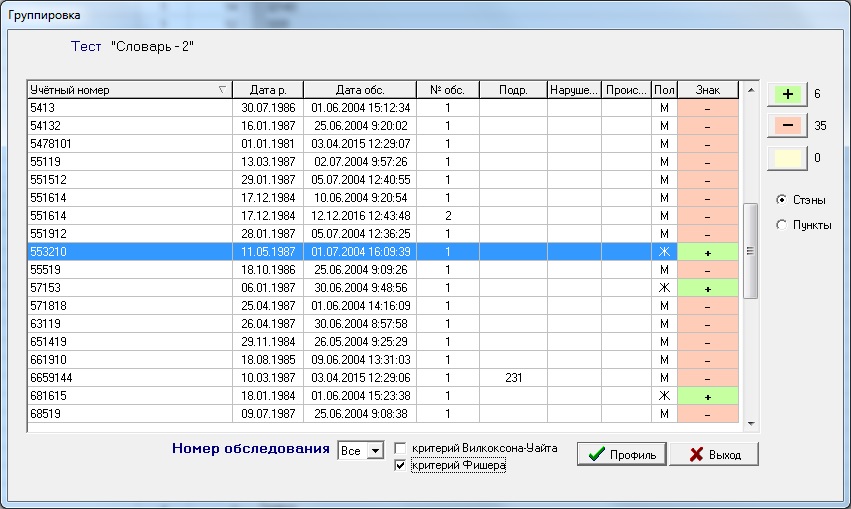Click the green plus sign in row 553210
The width and height of the screenshot is (851, 509).
708,253
